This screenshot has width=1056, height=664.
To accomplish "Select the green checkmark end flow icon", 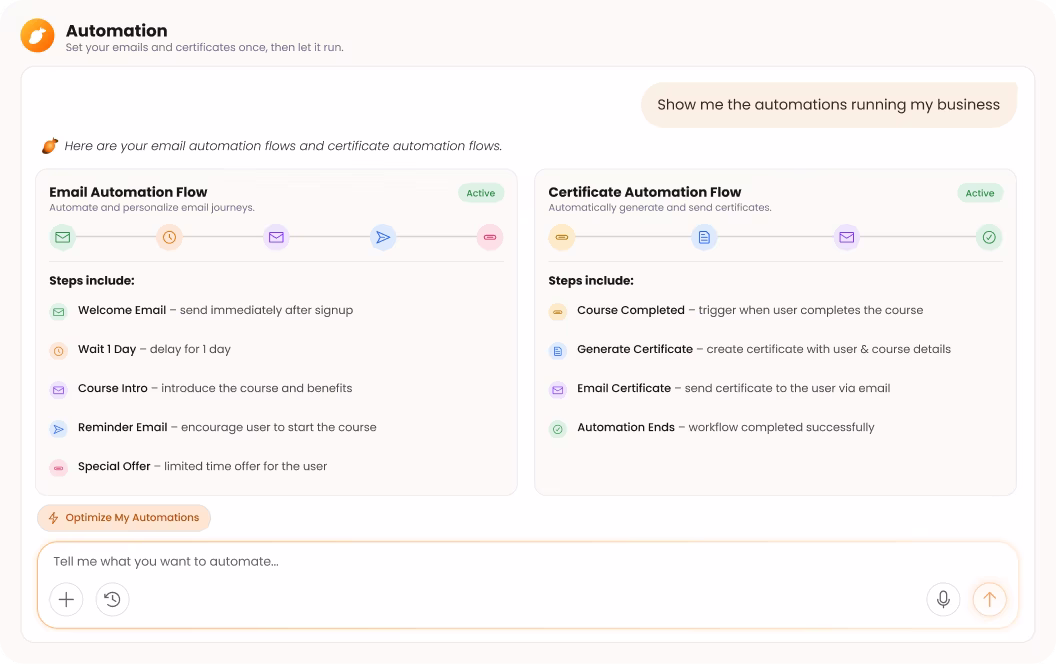I will 989,237.
